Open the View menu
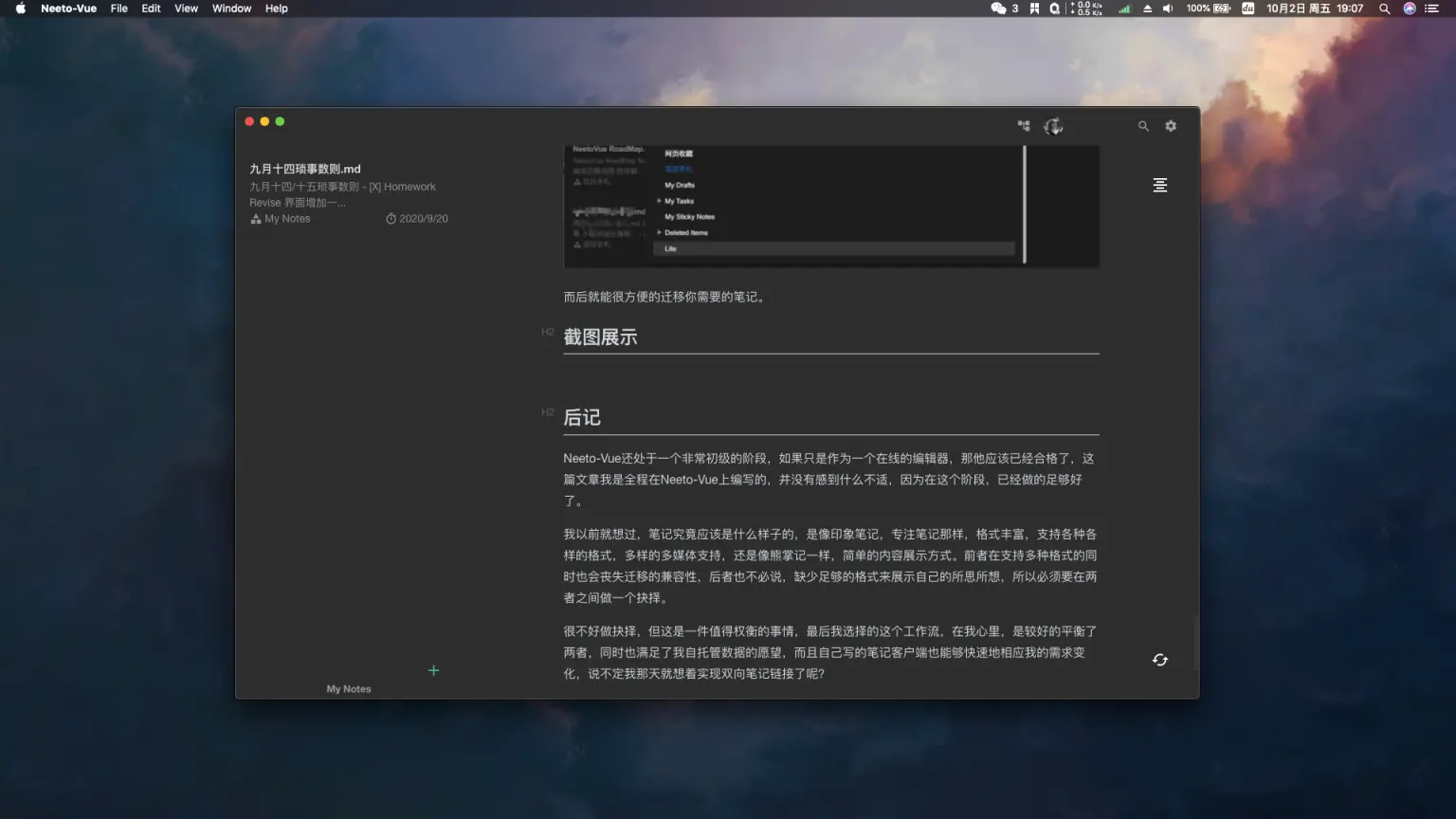Viewport: 1456px width, 819px height. 186,9
